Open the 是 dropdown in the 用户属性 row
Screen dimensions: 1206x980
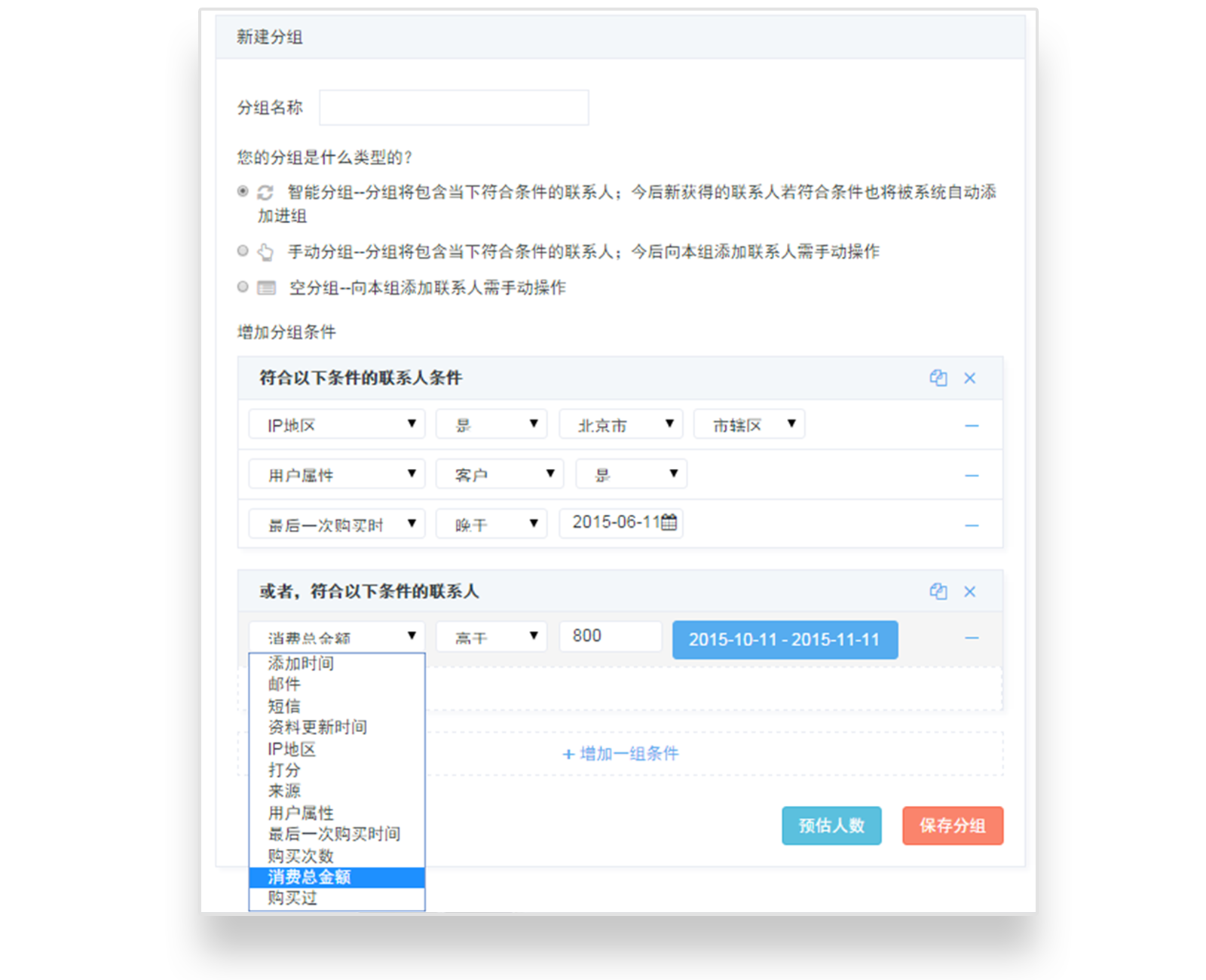tap(632, 474)
